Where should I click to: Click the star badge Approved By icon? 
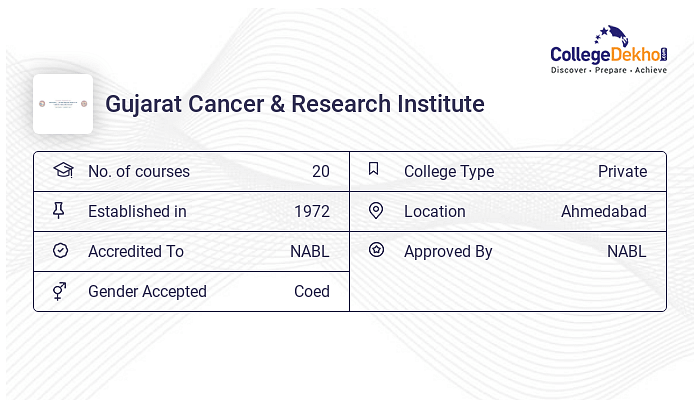pos(376,250)
